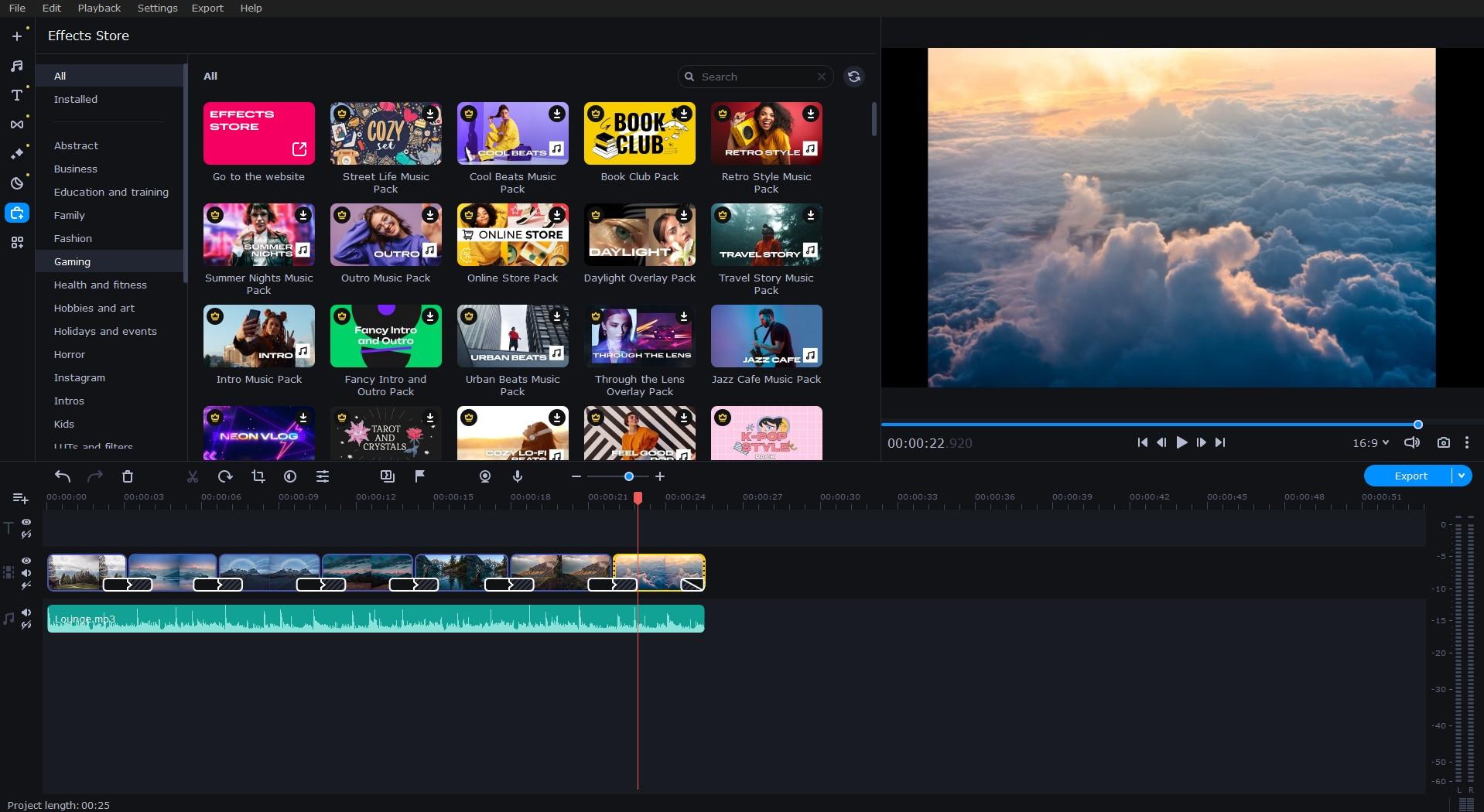Delete selected clip with trash icon
This screenshot has height=812, width=1484.
[x=128, y=476]
